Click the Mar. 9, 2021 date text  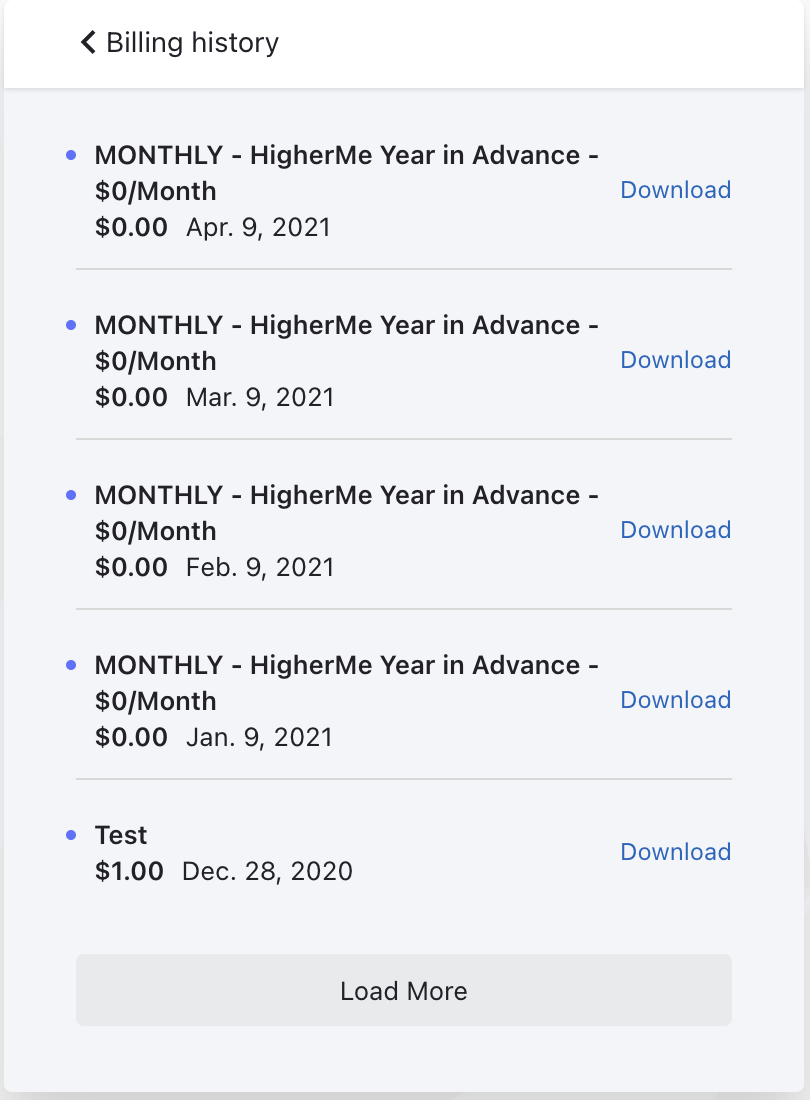[x=260, y=397]
